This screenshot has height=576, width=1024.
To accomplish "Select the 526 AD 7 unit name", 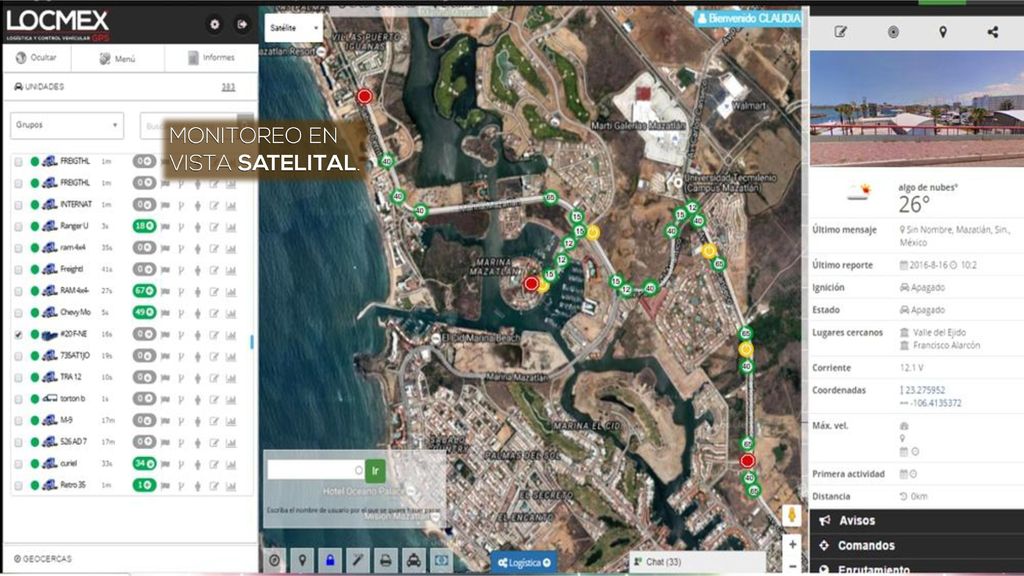I will pyautogui.click(x=73, y=442).
